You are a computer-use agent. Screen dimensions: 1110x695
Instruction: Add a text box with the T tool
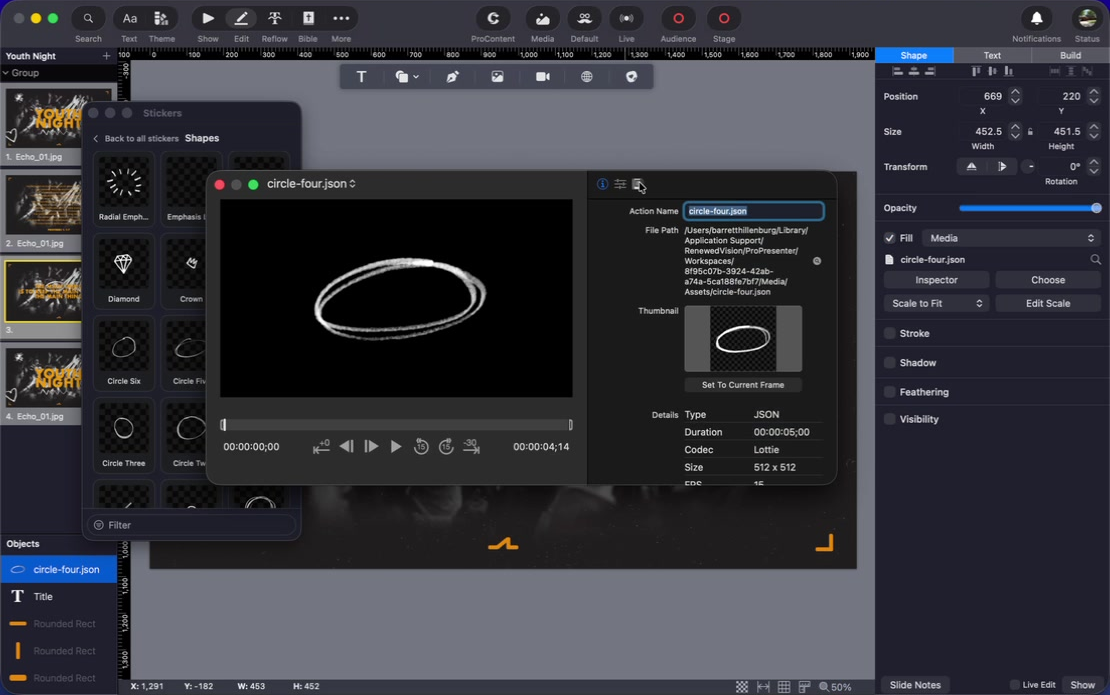(x=361, y=76)
